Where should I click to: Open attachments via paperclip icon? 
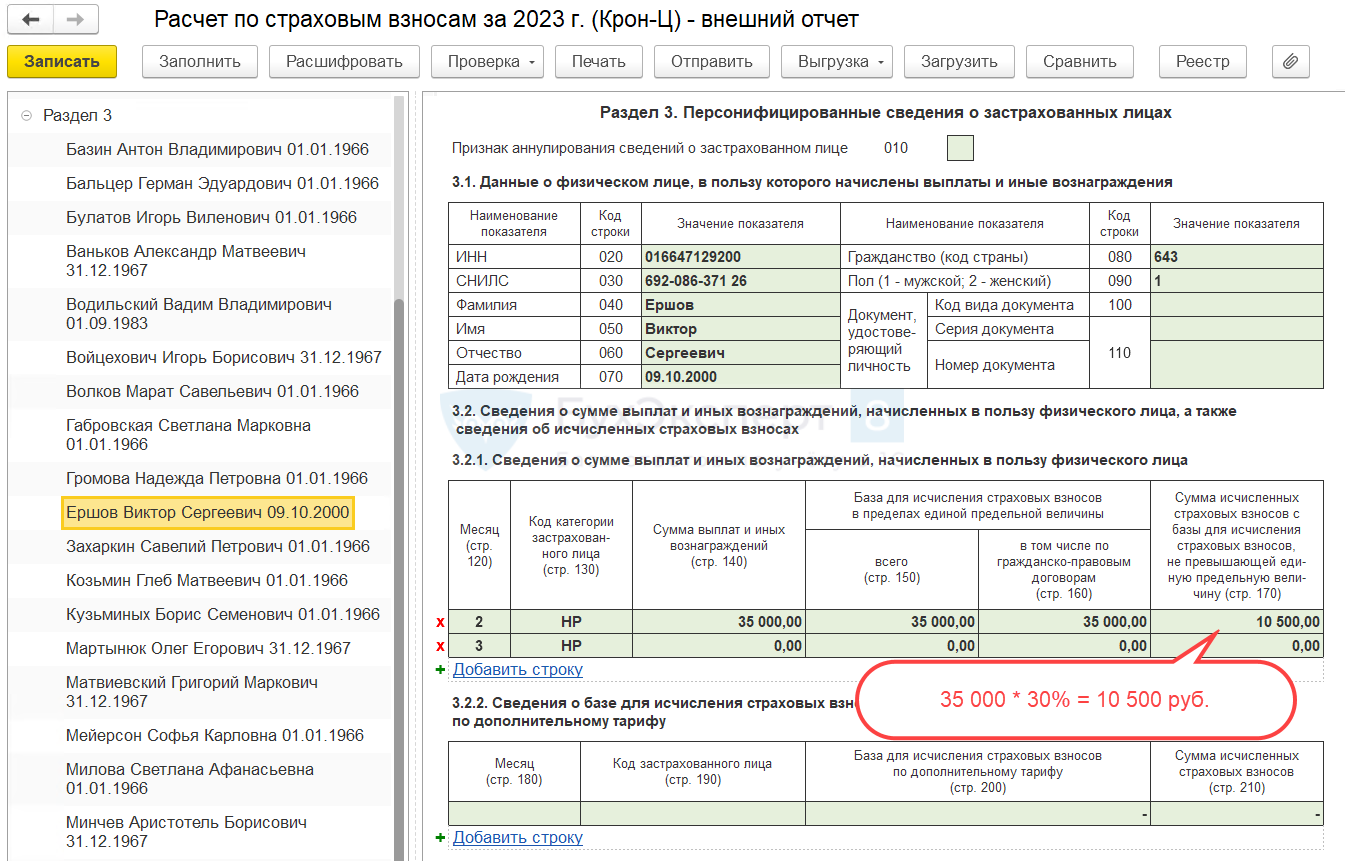(1290, 61)
